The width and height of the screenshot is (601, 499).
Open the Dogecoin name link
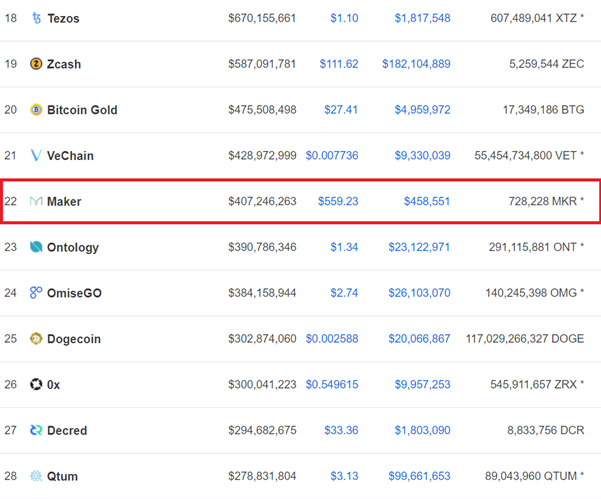(x=74, y=339)
